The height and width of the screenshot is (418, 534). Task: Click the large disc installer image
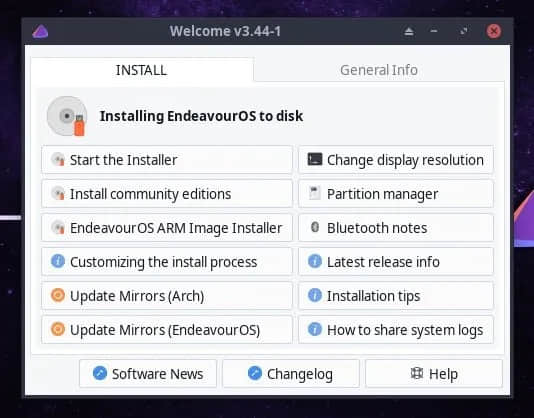pyautogui.click(x=67, y=116)
